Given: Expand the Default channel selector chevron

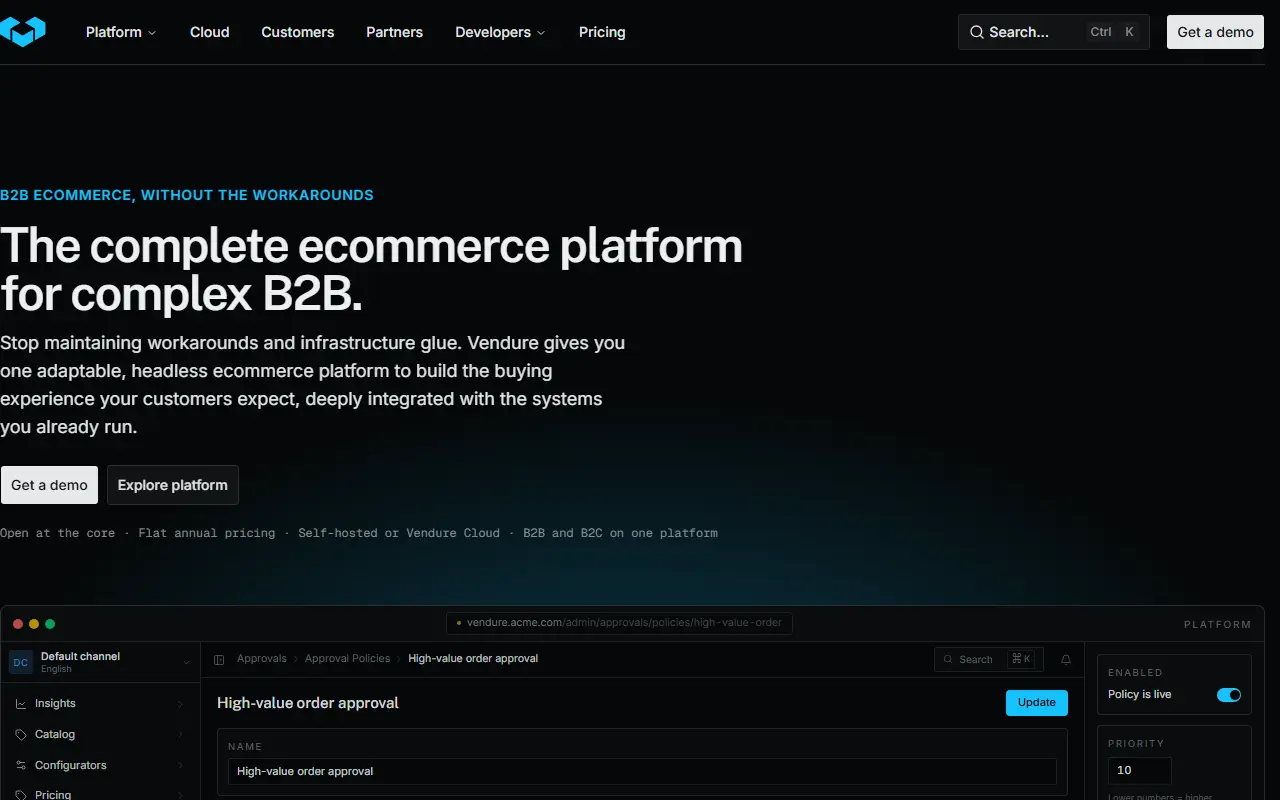Looking at the screenshot, I should pos(186,662).
